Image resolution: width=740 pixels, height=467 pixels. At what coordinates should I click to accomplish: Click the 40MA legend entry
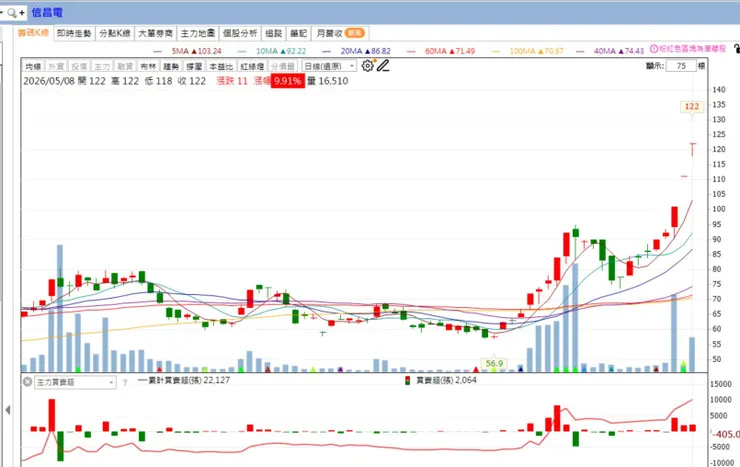click(x=610, y=51)
